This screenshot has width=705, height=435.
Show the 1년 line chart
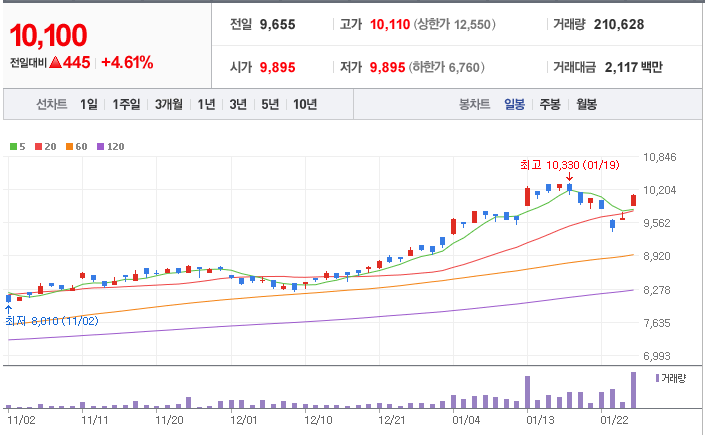(206, 104)
